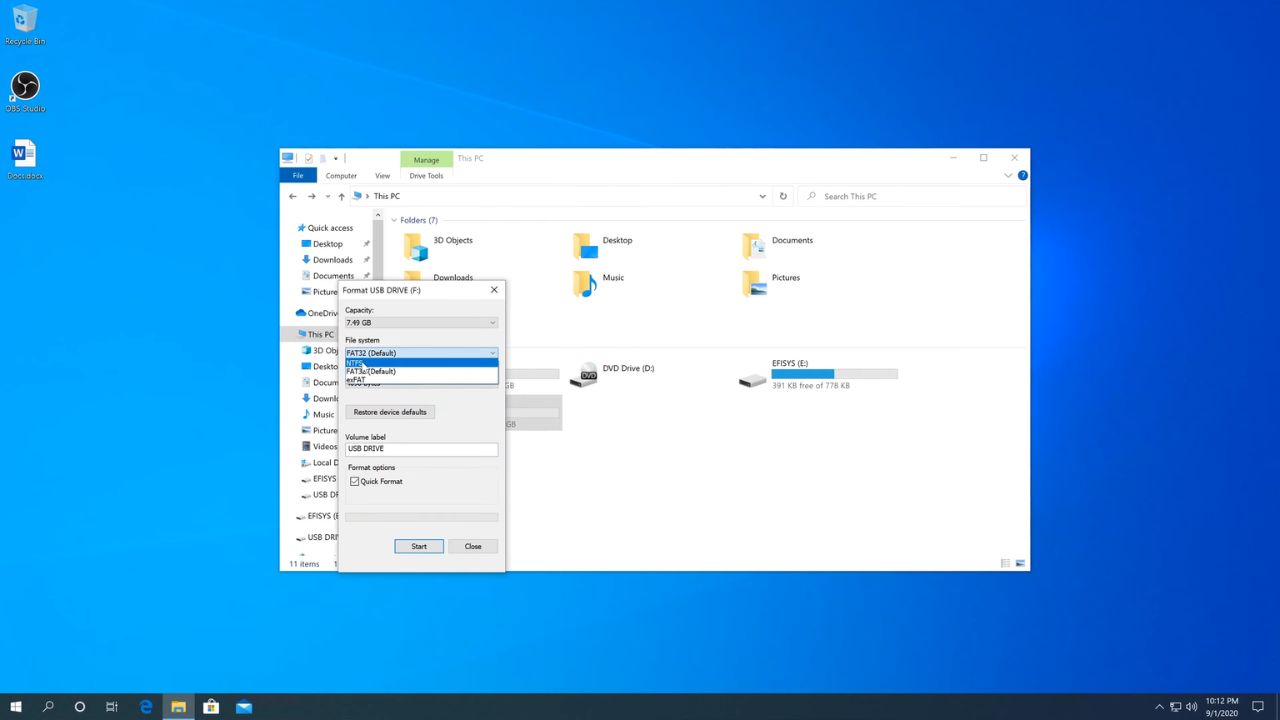Open the File tab in ribbon

click(298, 176)
